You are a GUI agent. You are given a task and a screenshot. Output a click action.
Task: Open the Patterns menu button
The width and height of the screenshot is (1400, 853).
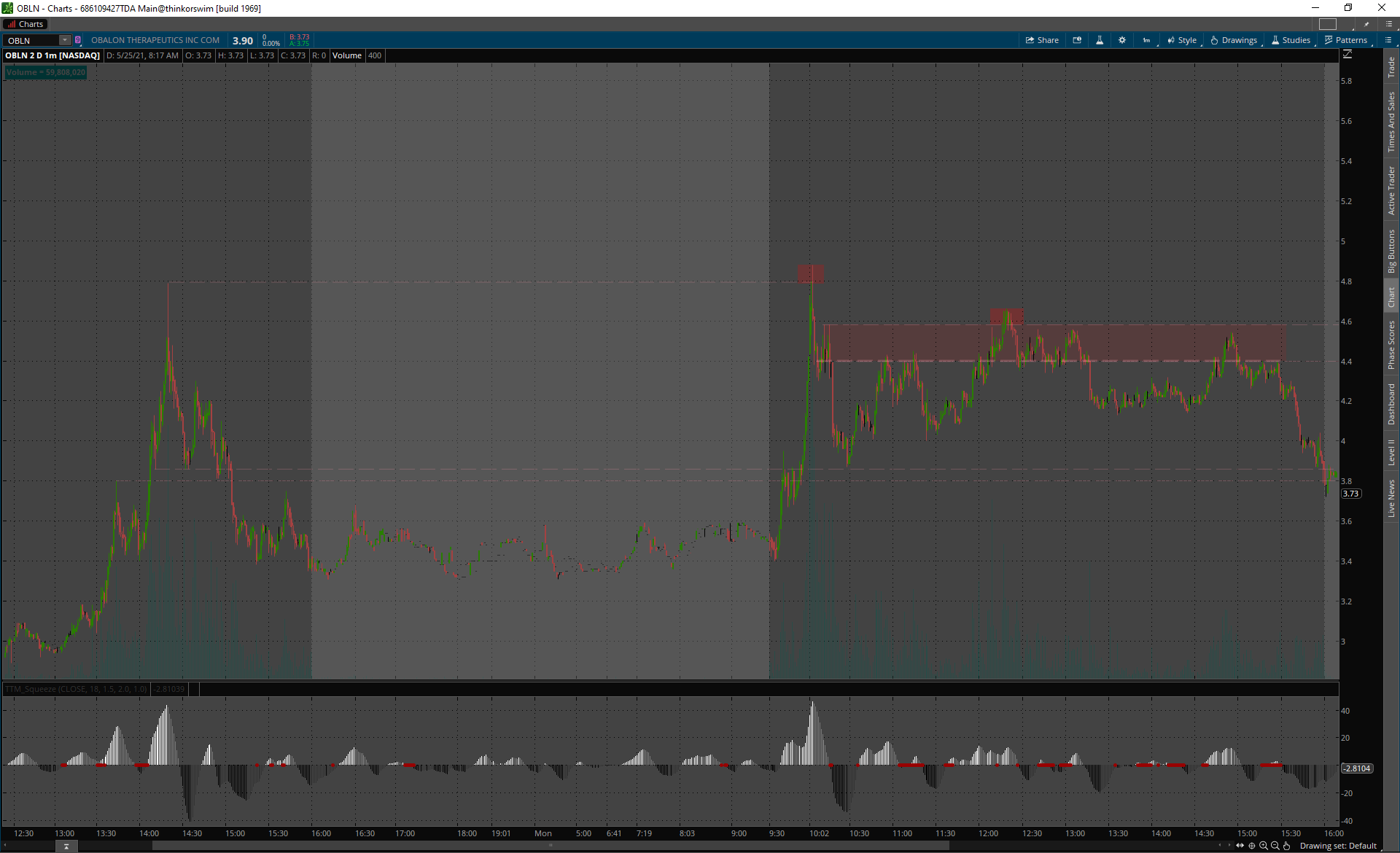coord(1346,40)
